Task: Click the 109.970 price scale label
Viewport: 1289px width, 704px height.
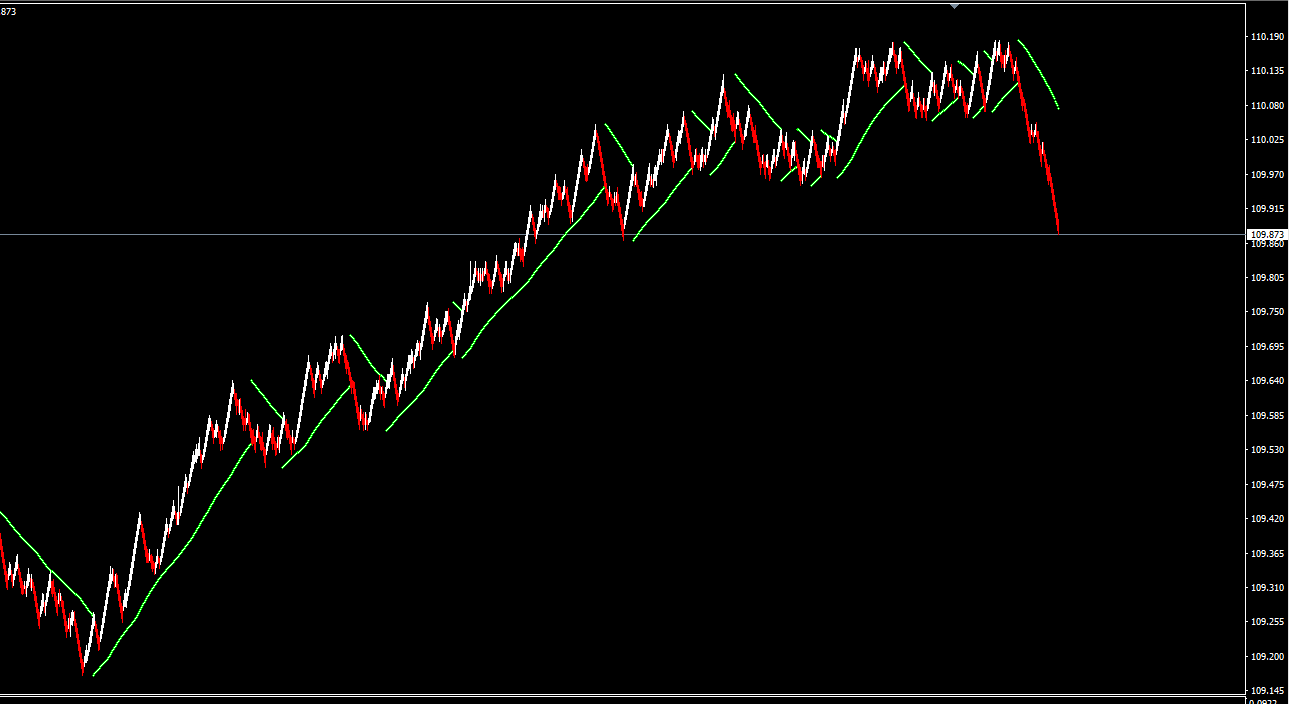Action: (x=1267, y=174)
